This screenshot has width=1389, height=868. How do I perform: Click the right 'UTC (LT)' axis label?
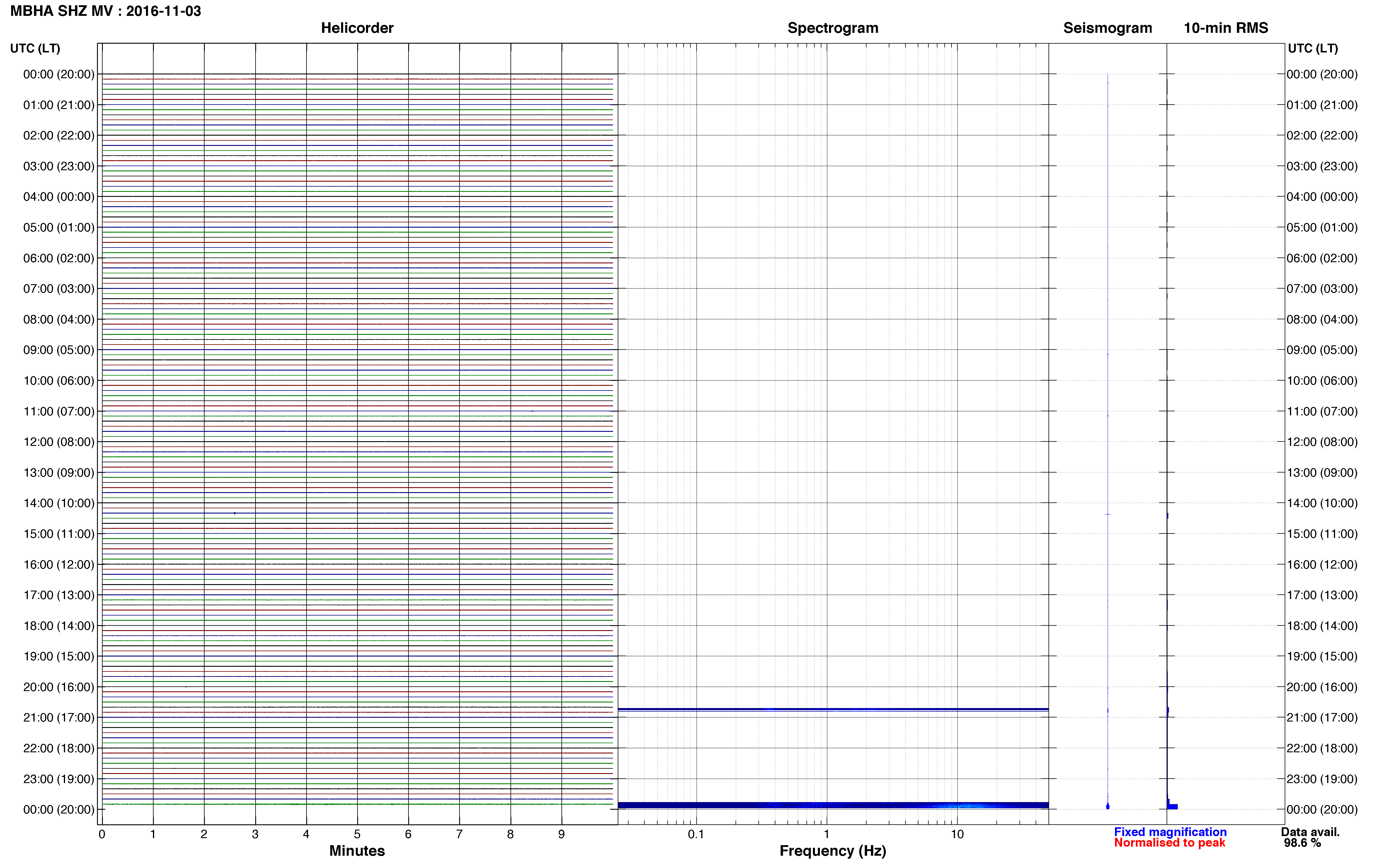1313,48
